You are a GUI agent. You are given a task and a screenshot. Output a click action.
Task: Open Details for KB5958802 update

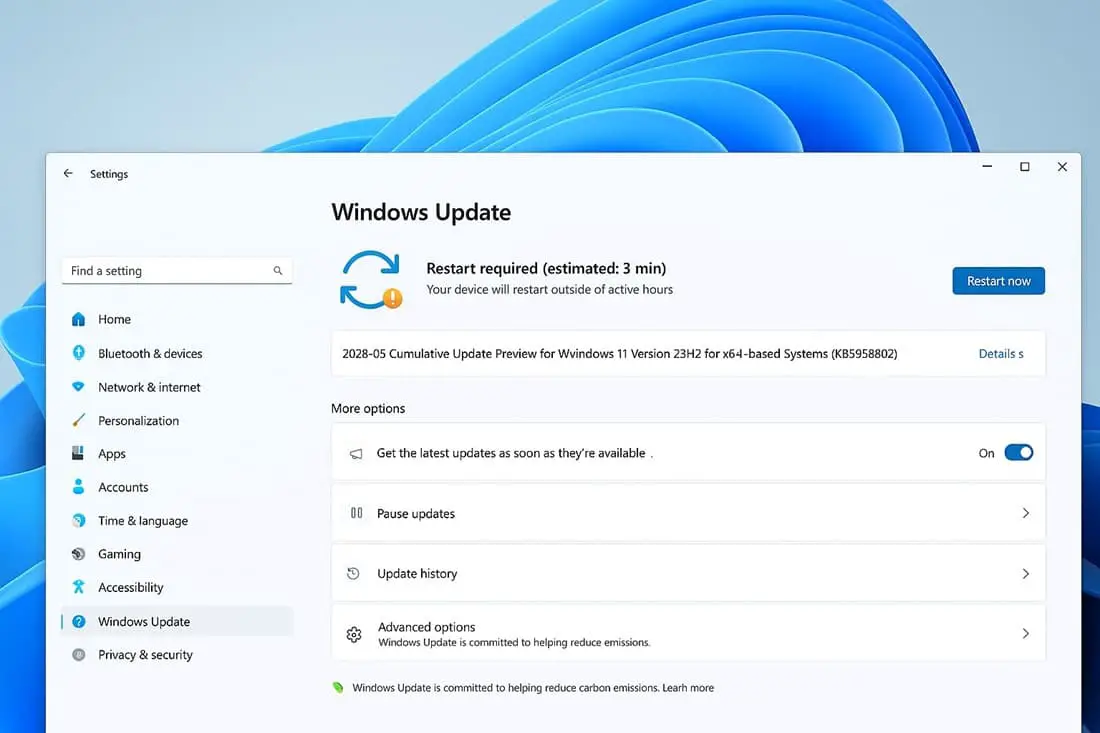pyautogui.click(x=1000, y=354)
